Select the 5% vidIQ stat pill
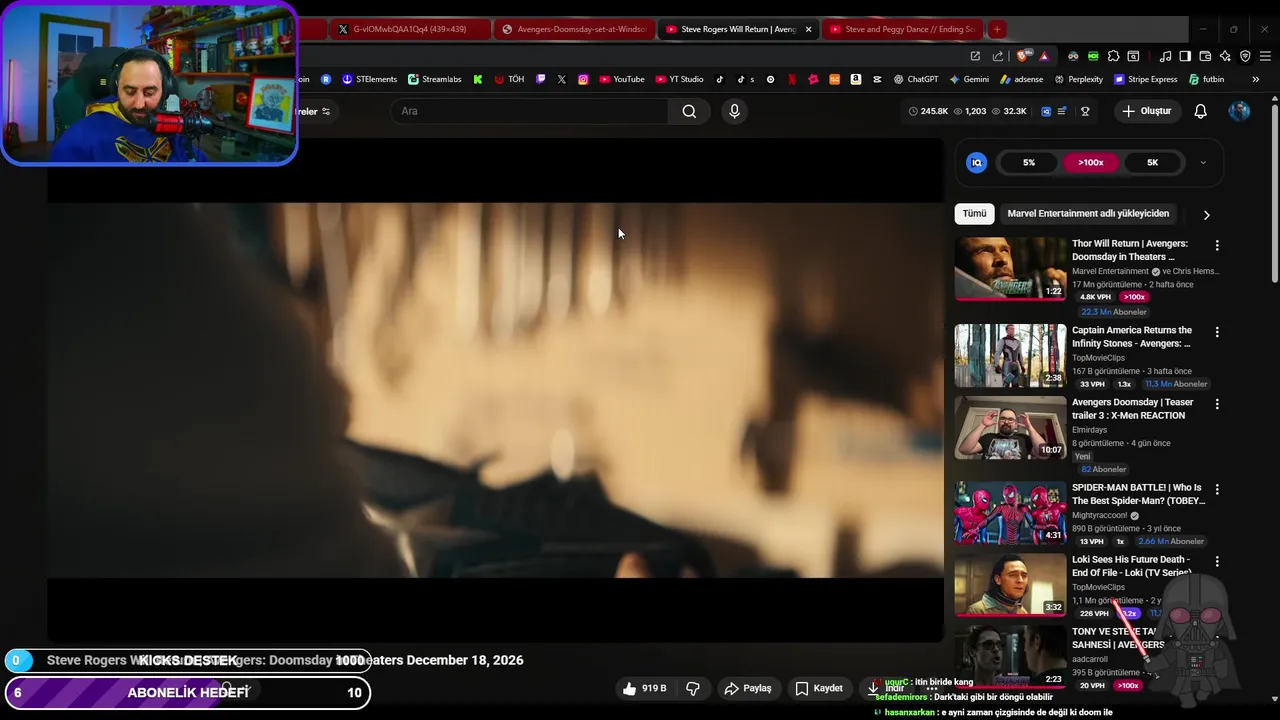1280x720 pixels. coord(1029,162)
